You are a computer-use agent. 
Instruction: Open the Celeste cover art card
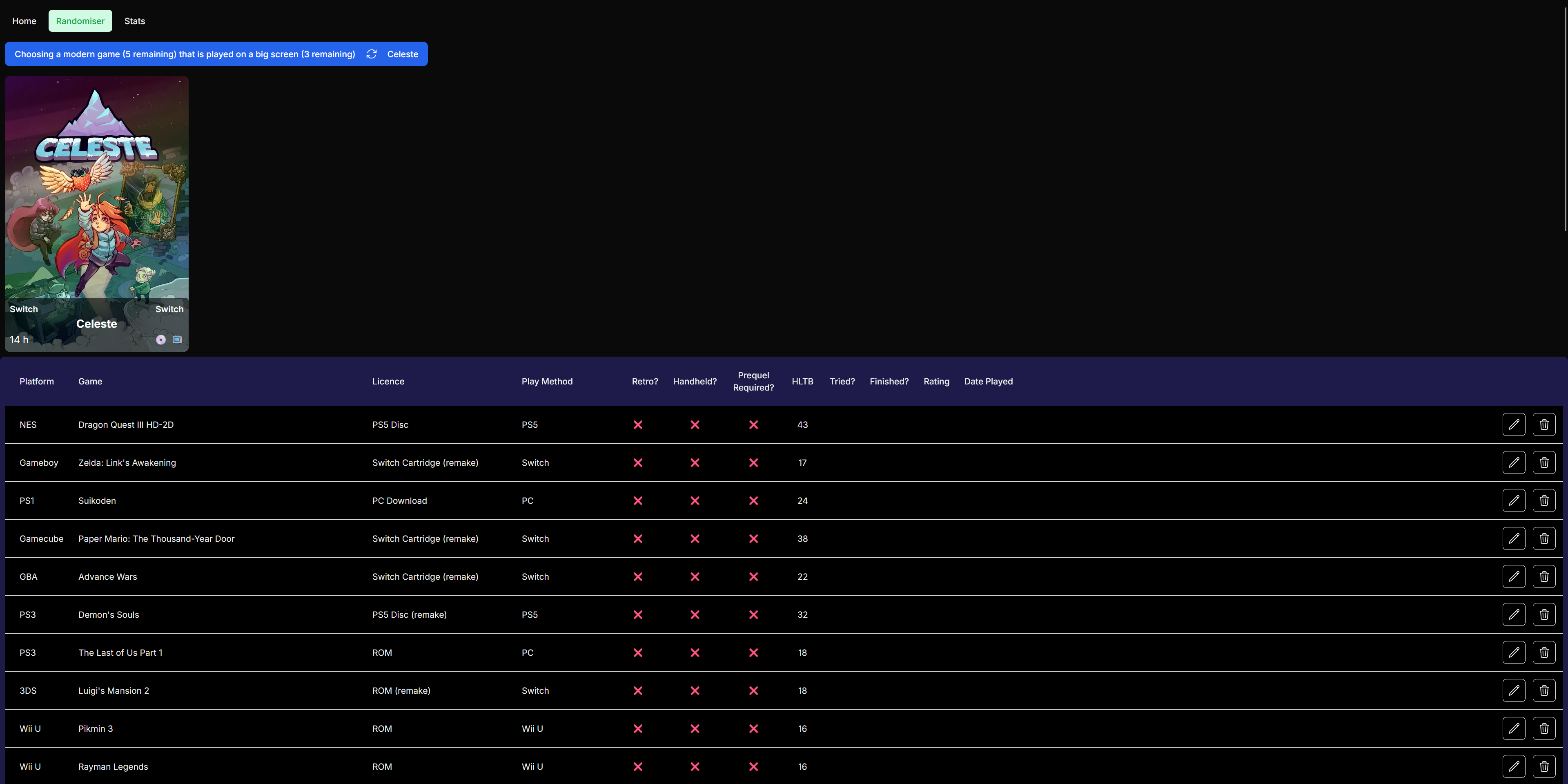tap(97, 214)
